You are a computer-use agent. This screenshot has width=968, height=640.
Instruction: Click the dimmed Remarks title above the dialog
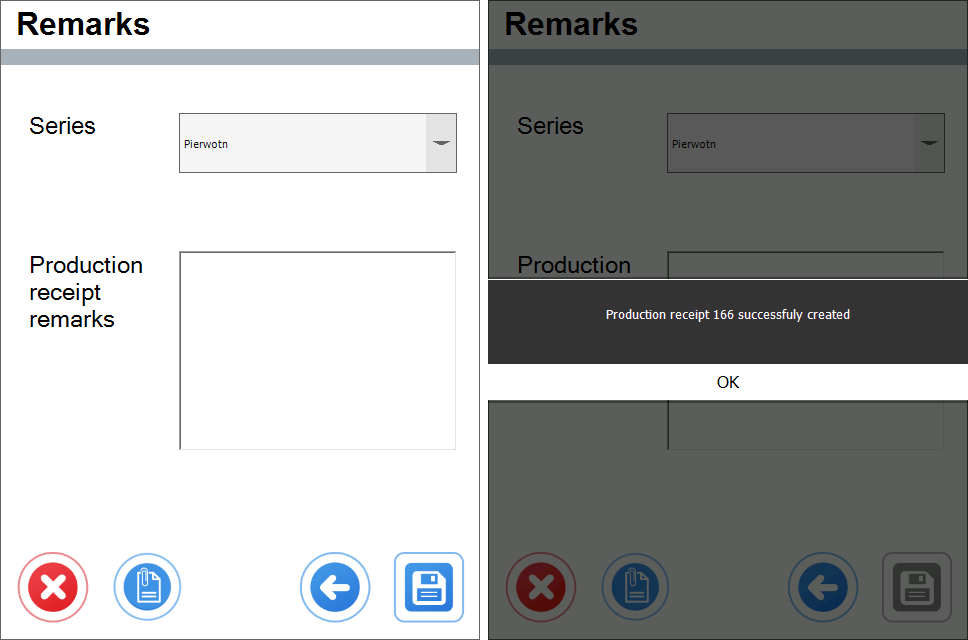coord(571,24)
